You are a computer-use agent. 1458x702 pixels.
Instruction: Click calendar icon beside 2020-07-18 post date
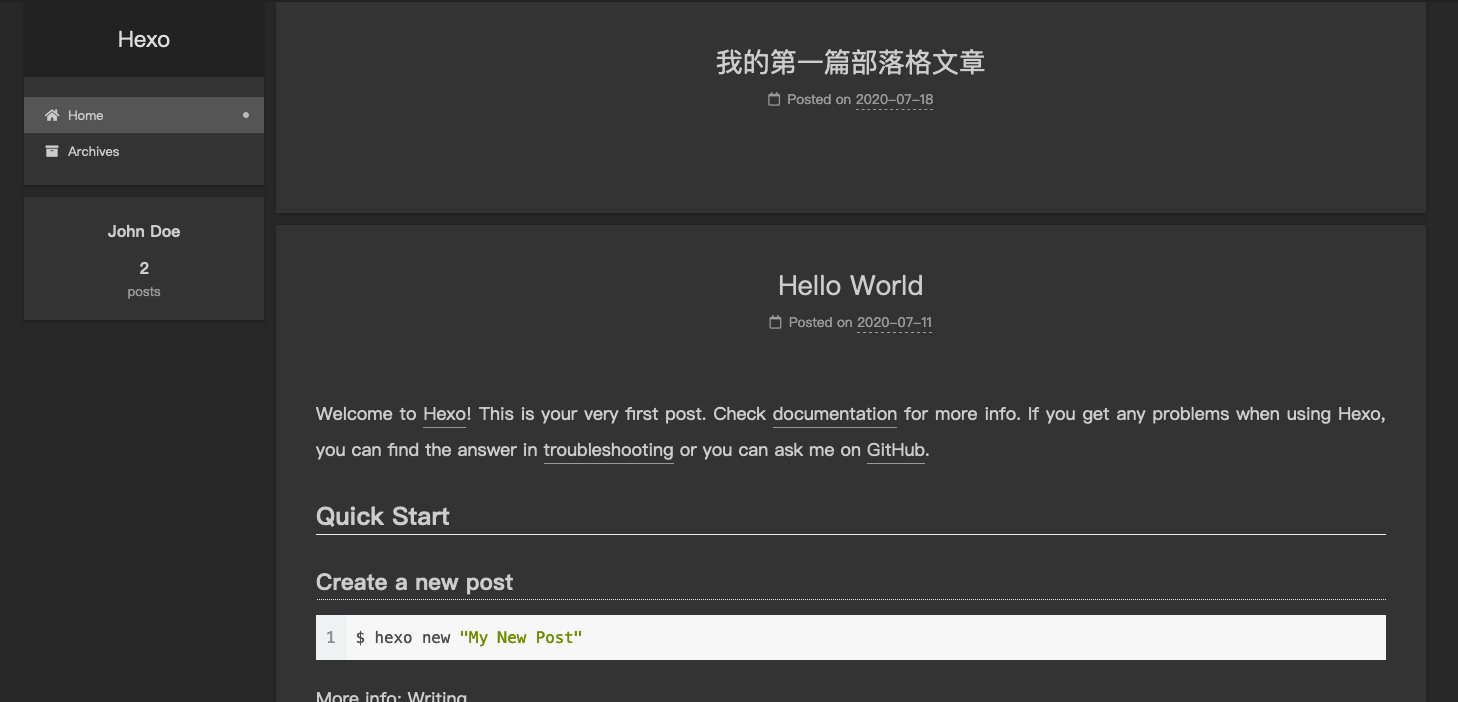(x=774, y=100)
